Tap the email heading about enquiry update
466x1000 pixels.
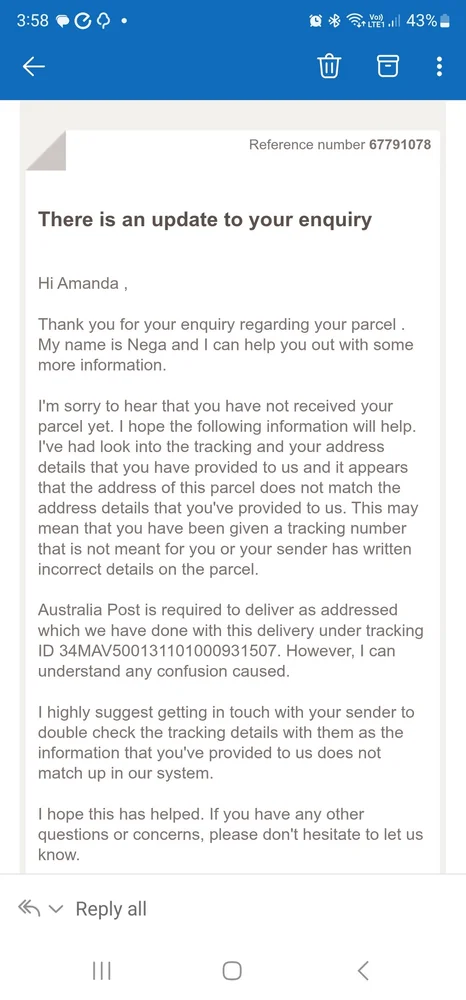205,220
